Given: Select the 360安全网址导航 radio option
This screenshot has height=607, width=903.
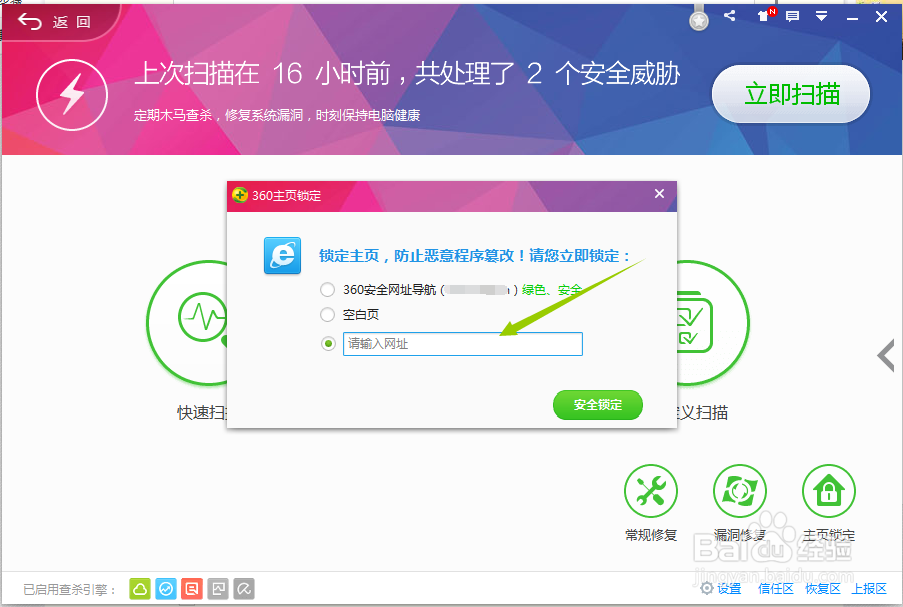Looking at the screenshot, I should [x=328, y=289].
